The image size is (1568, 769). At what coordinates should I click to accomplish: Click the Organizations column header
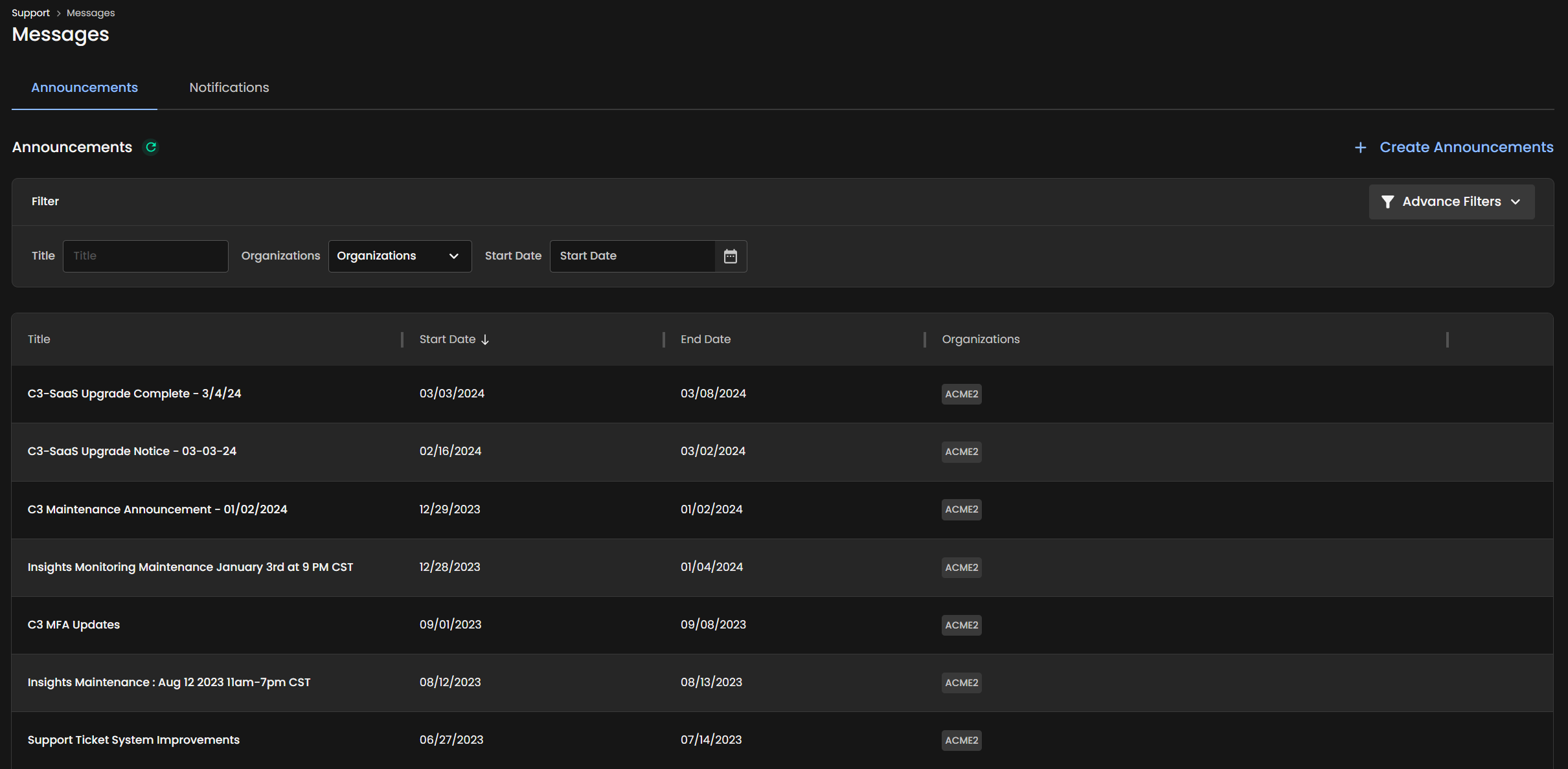981,339
